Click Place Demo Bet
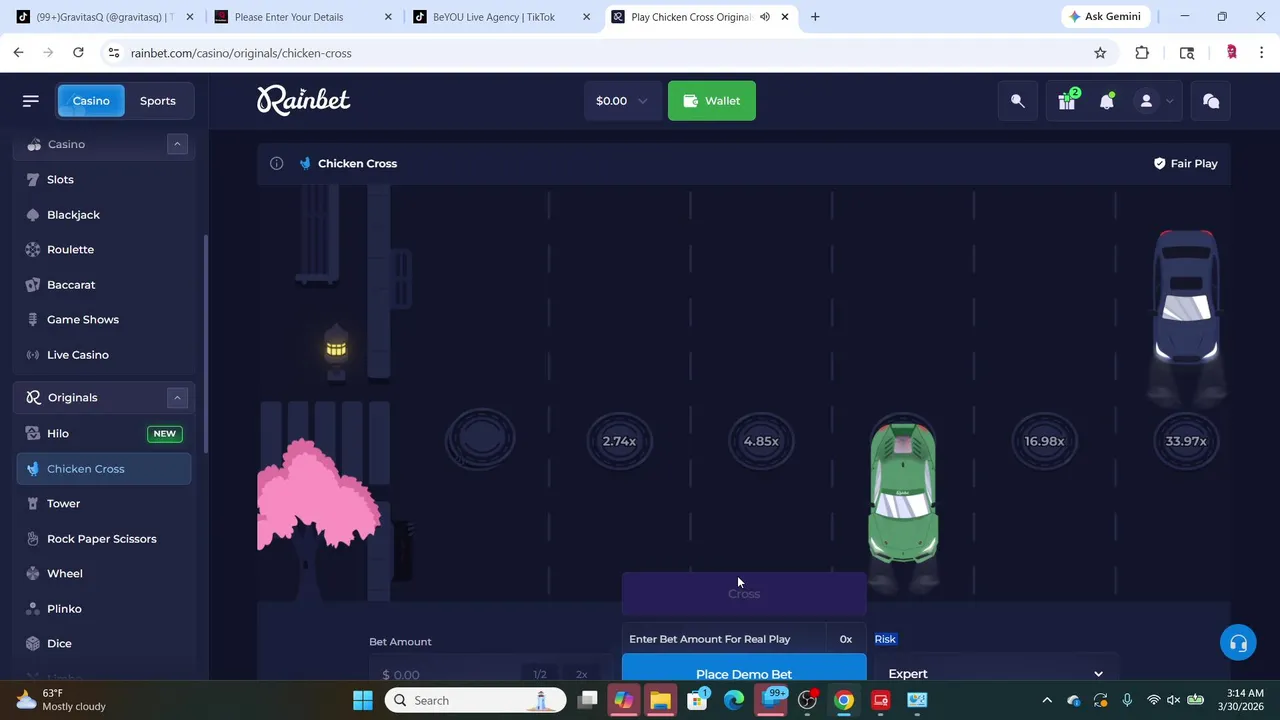This screenshot has height=720, width=1280. point(744,670)
